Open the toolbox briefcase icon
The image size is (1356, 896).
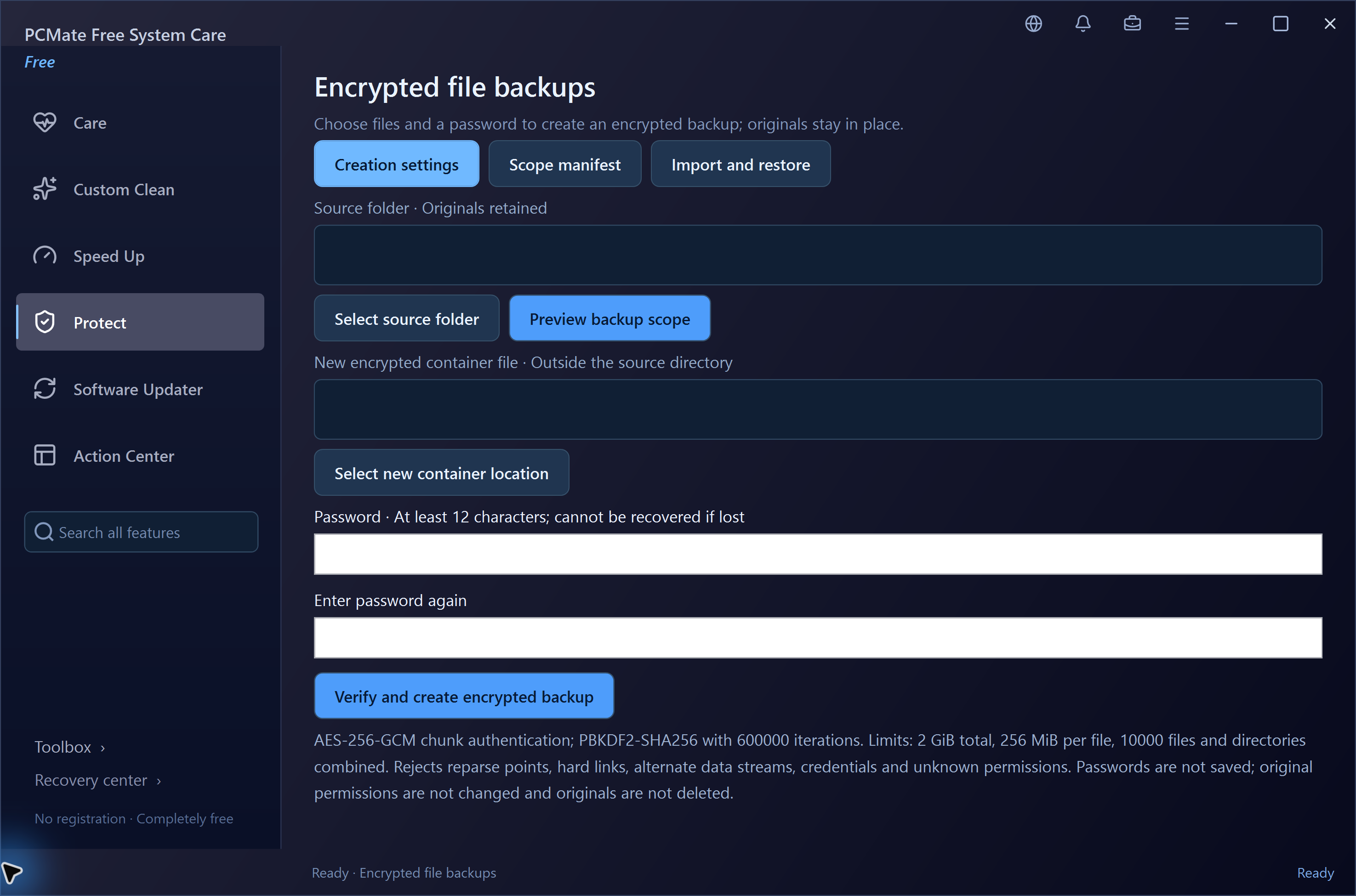(1132, 23)
